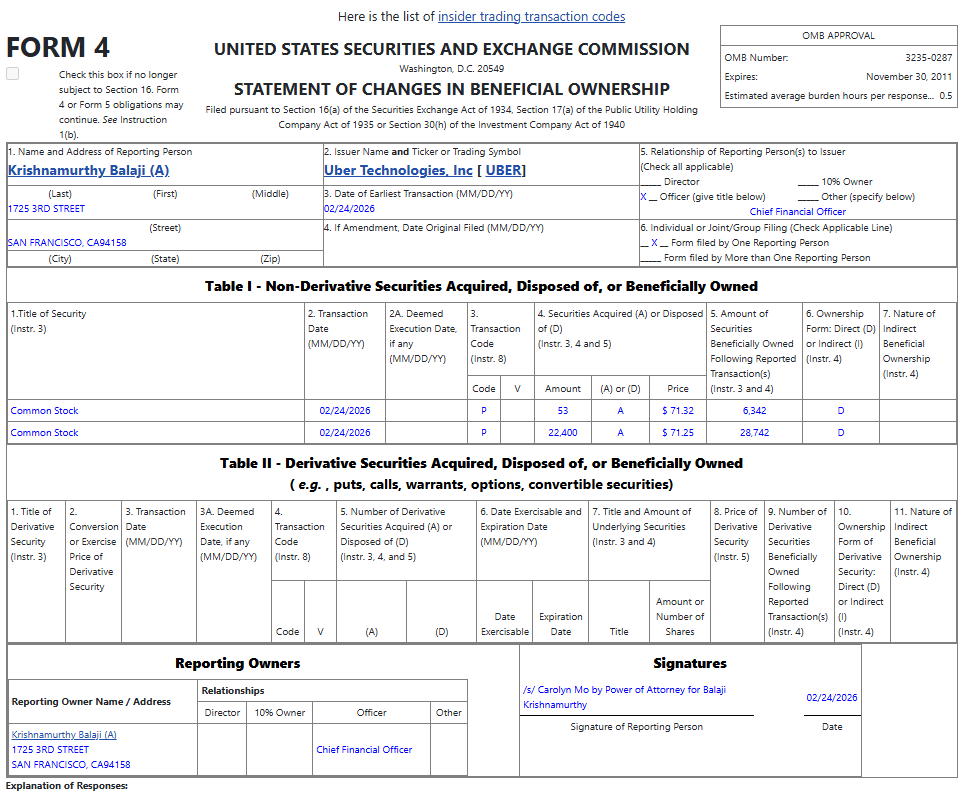Click beneficially owned amount 28,742
The image size is (966, 801).
coord(754,433)
